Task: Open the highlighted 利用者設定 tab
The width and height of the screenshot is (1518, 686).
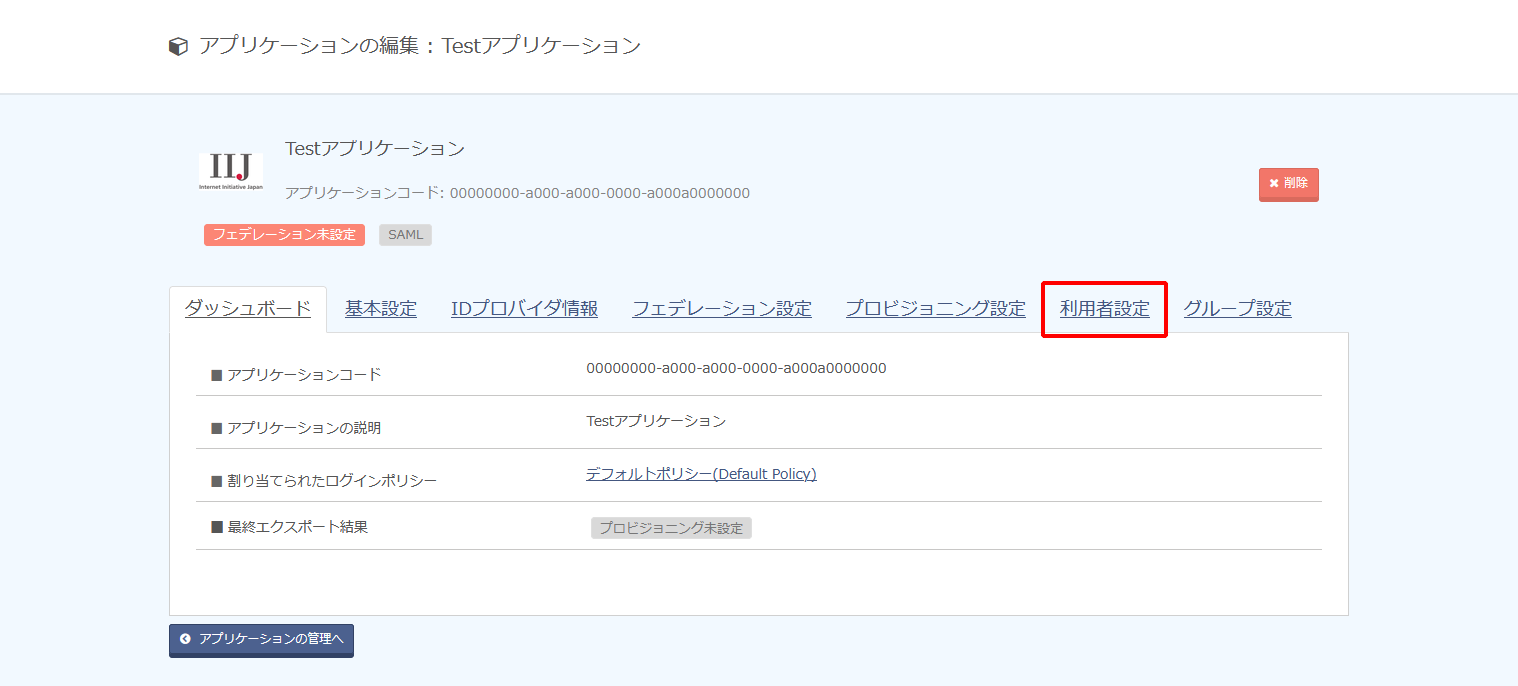Action: point(1105,309)
